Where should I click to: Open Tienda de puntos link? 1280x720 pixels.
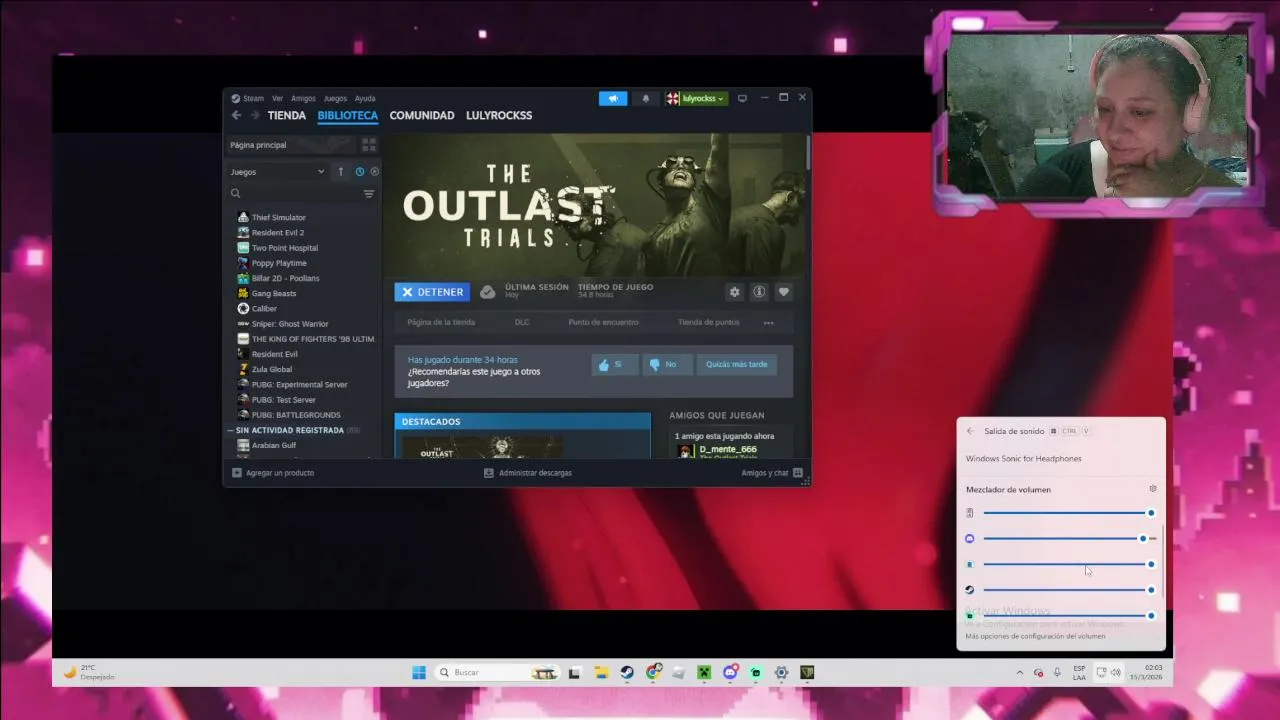click(x=709, y=323)
